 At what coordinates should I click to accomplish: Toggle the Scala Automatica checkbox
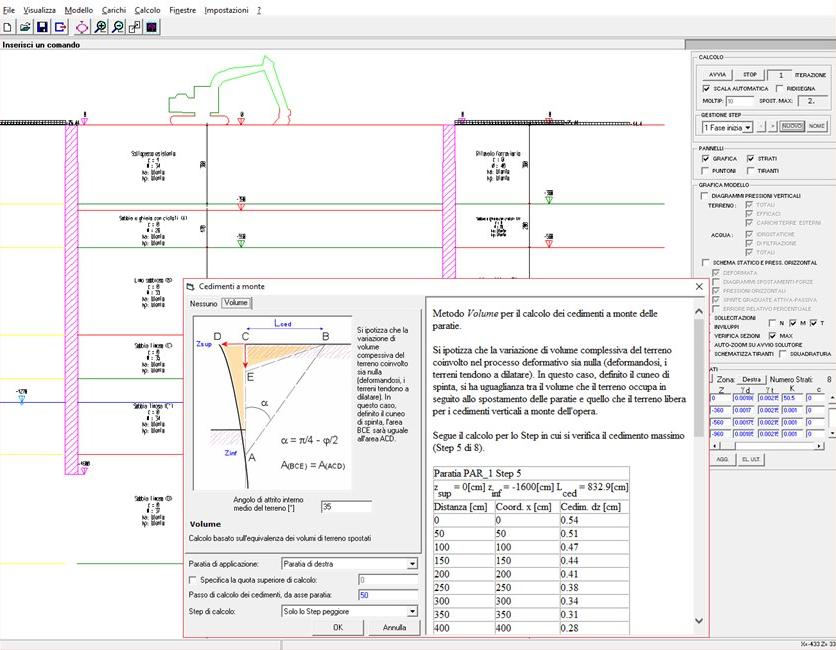tap(706, 88)
